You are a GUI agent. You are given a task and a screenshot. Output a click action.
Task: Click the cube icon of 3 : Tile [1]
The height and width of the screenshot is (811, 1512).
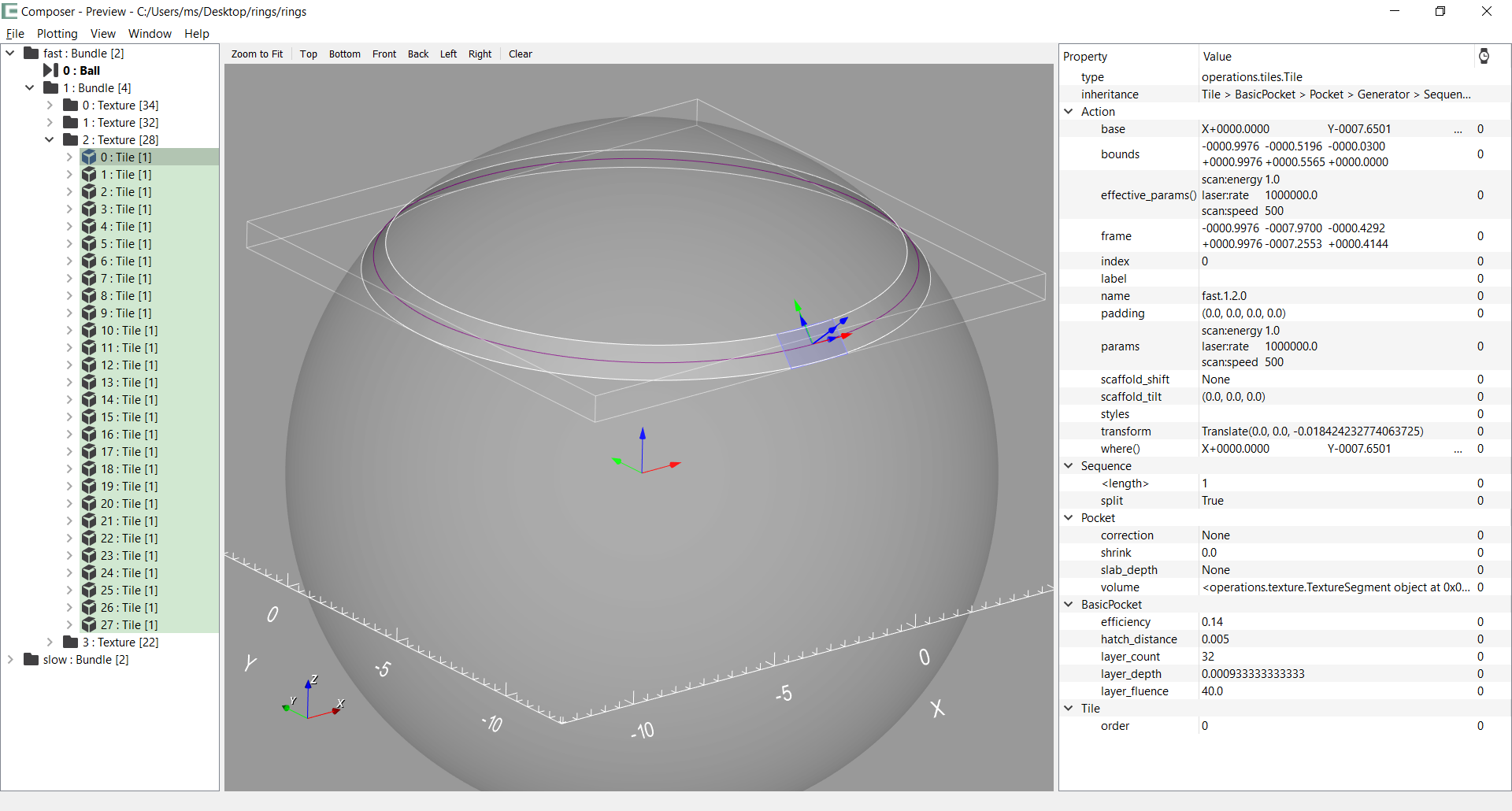(x=89, y=209)
